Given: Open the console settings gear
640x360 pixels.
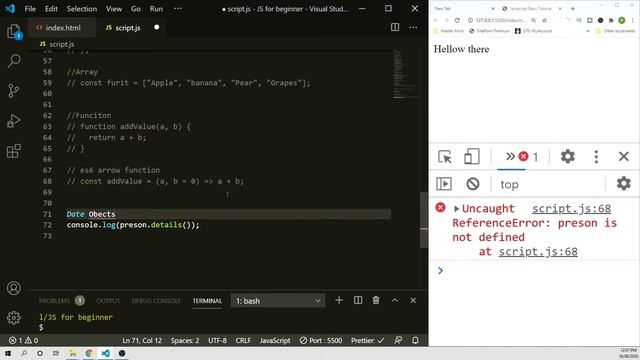Looking at the screenshot, I should click(623, 184).
